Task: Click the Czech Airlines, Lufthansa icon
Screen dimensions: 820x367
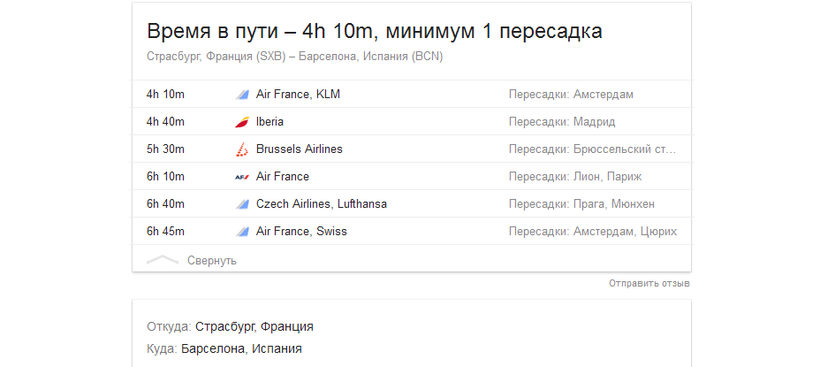Action: click(x=242, y=204)
